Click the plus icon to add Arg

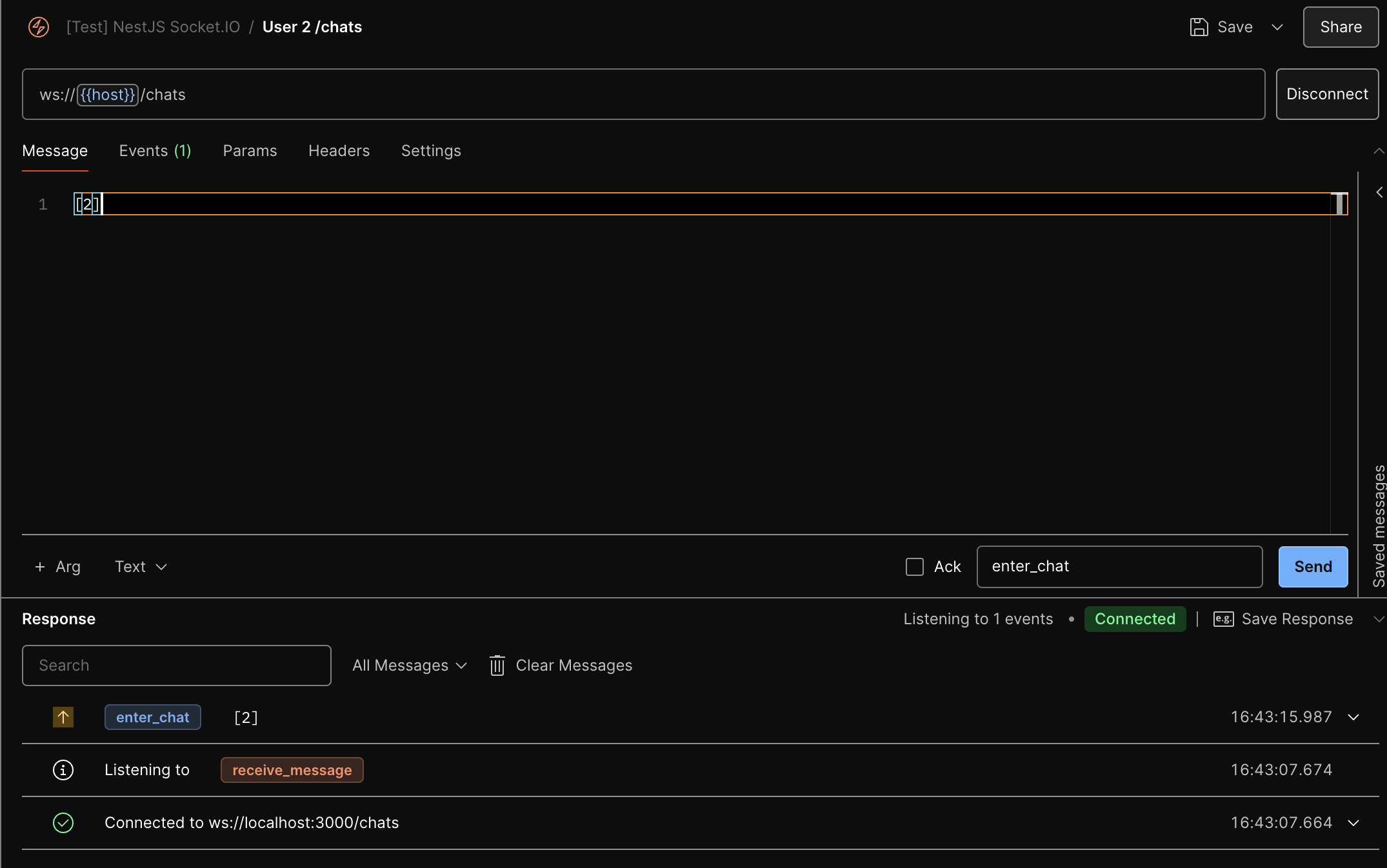pos(40,567)
